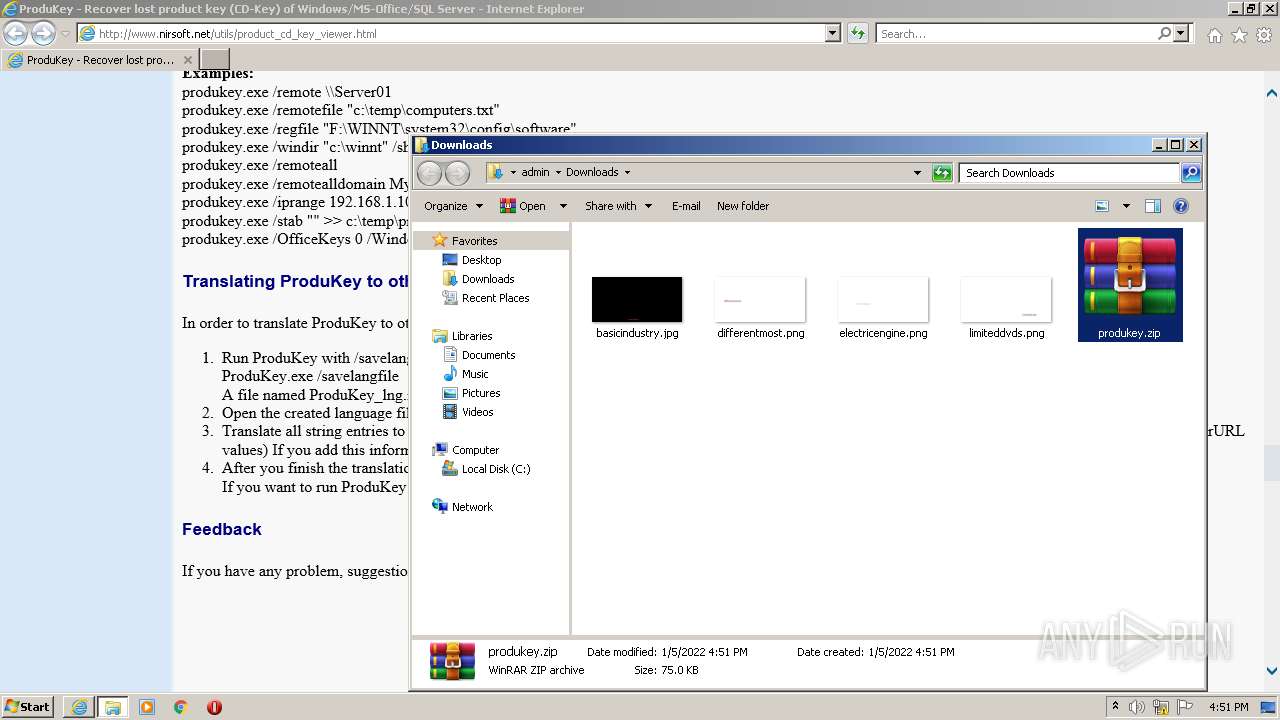Open Explorer help icon
This screenshot has height=720, width=1280.
[x=1181, y=206]
